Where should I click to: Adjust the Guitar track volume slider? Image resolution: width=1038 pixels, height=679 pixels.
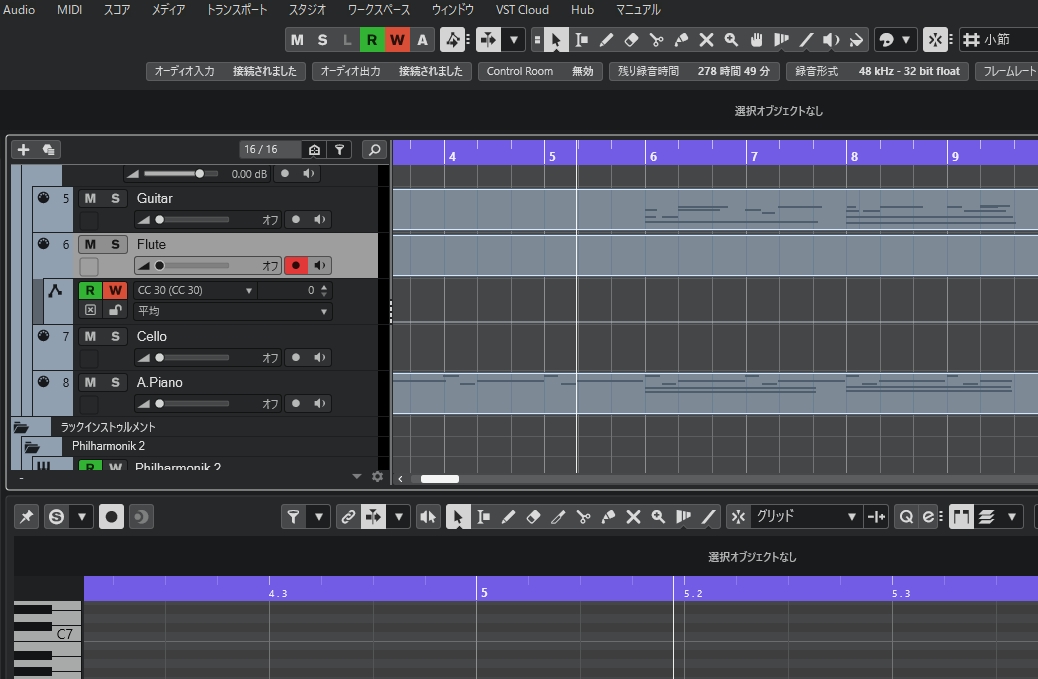[192, 220]
